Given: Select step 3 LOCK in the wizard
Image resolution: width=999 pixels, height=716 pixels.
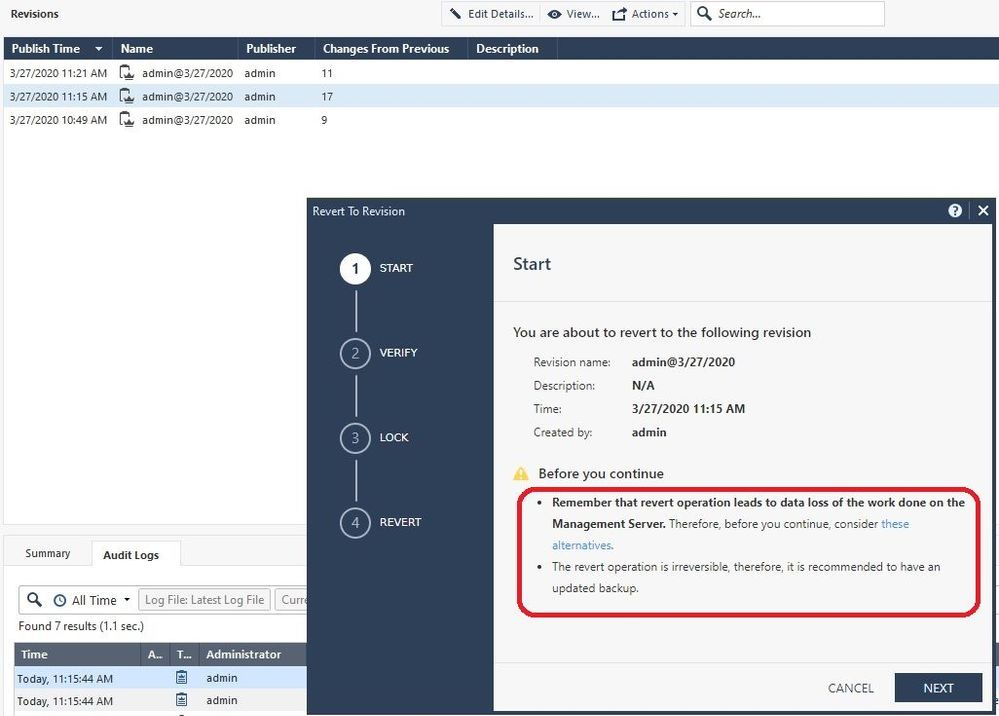Looking at the screenshot, I should pyautogui.click(x=375, y=438).
